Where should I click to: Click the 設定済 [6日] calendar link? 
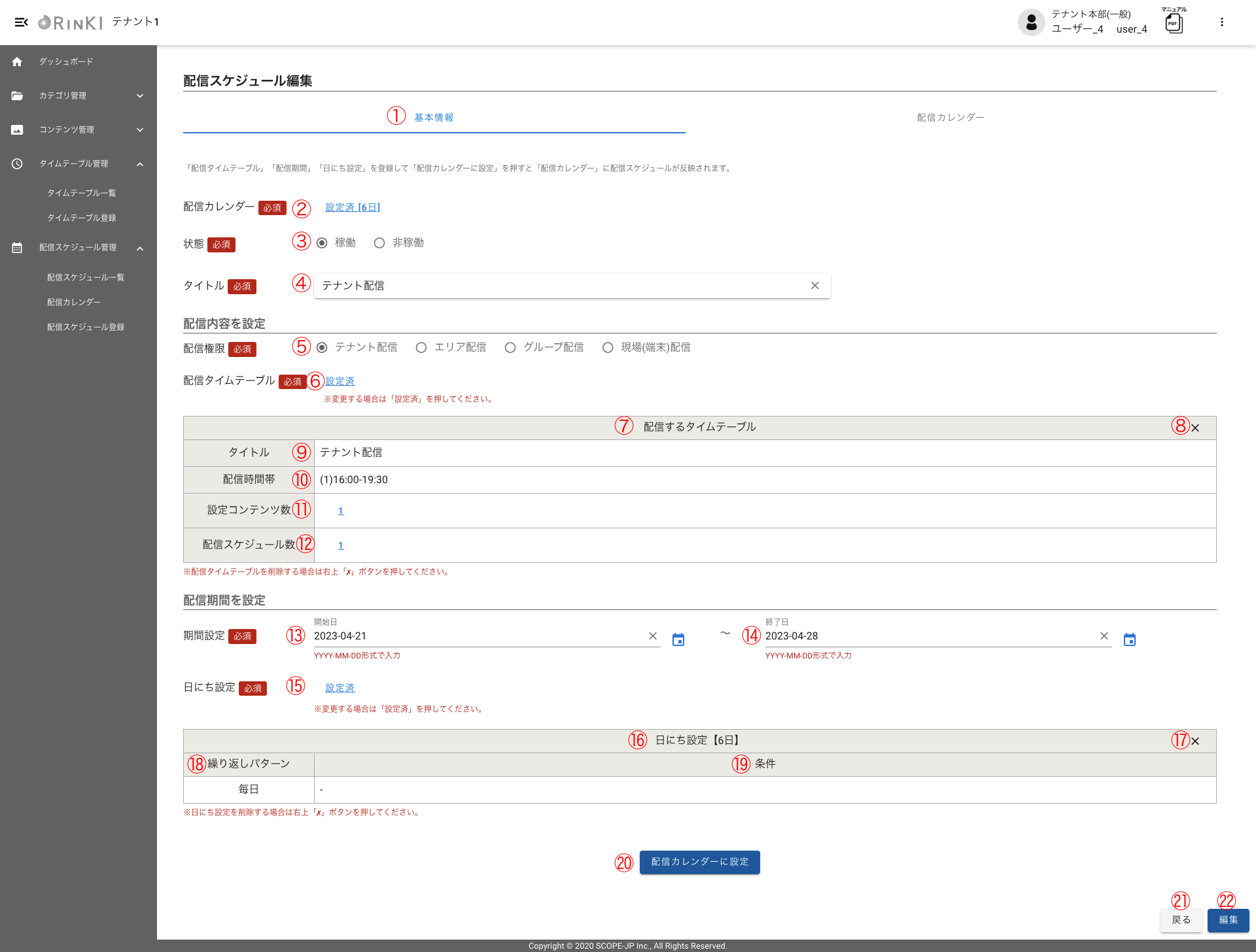353,207
